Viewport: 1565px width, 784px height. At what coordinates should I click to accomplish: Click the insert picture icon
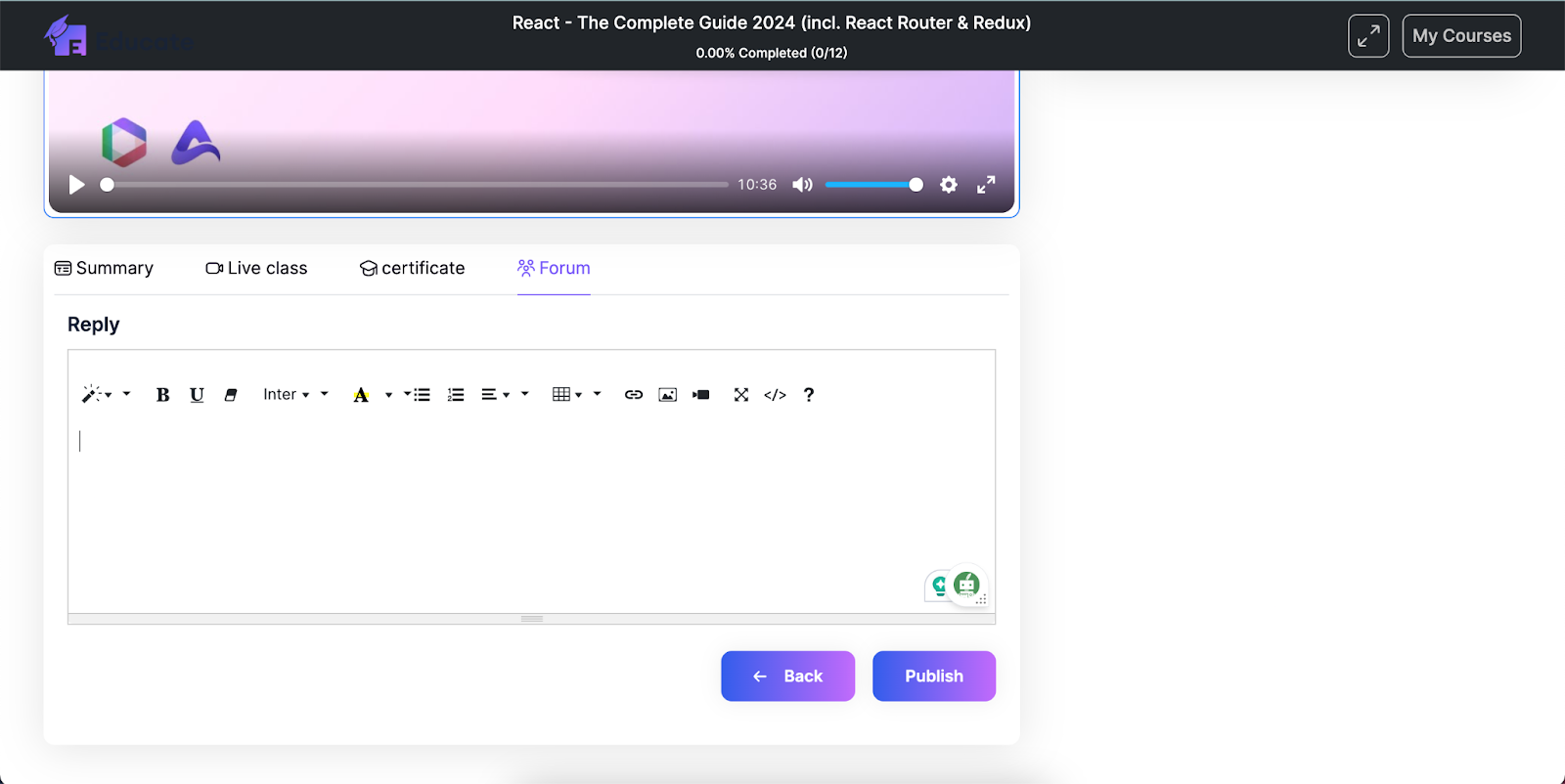pos(668,395)
